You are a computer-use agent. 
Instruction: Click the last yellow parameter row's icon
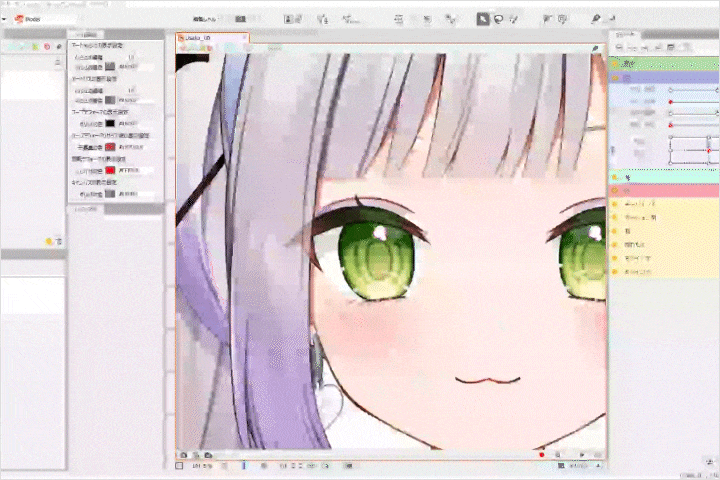pos(615,272)
